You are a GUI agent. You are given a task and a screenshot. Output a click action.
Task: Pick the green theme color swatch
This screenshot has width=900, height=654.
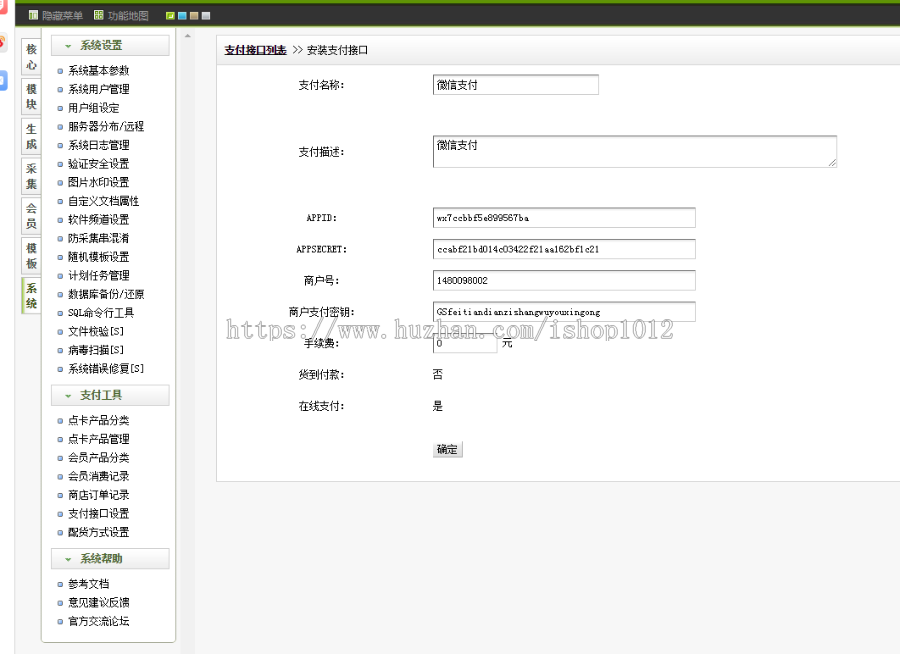[170, 16]
